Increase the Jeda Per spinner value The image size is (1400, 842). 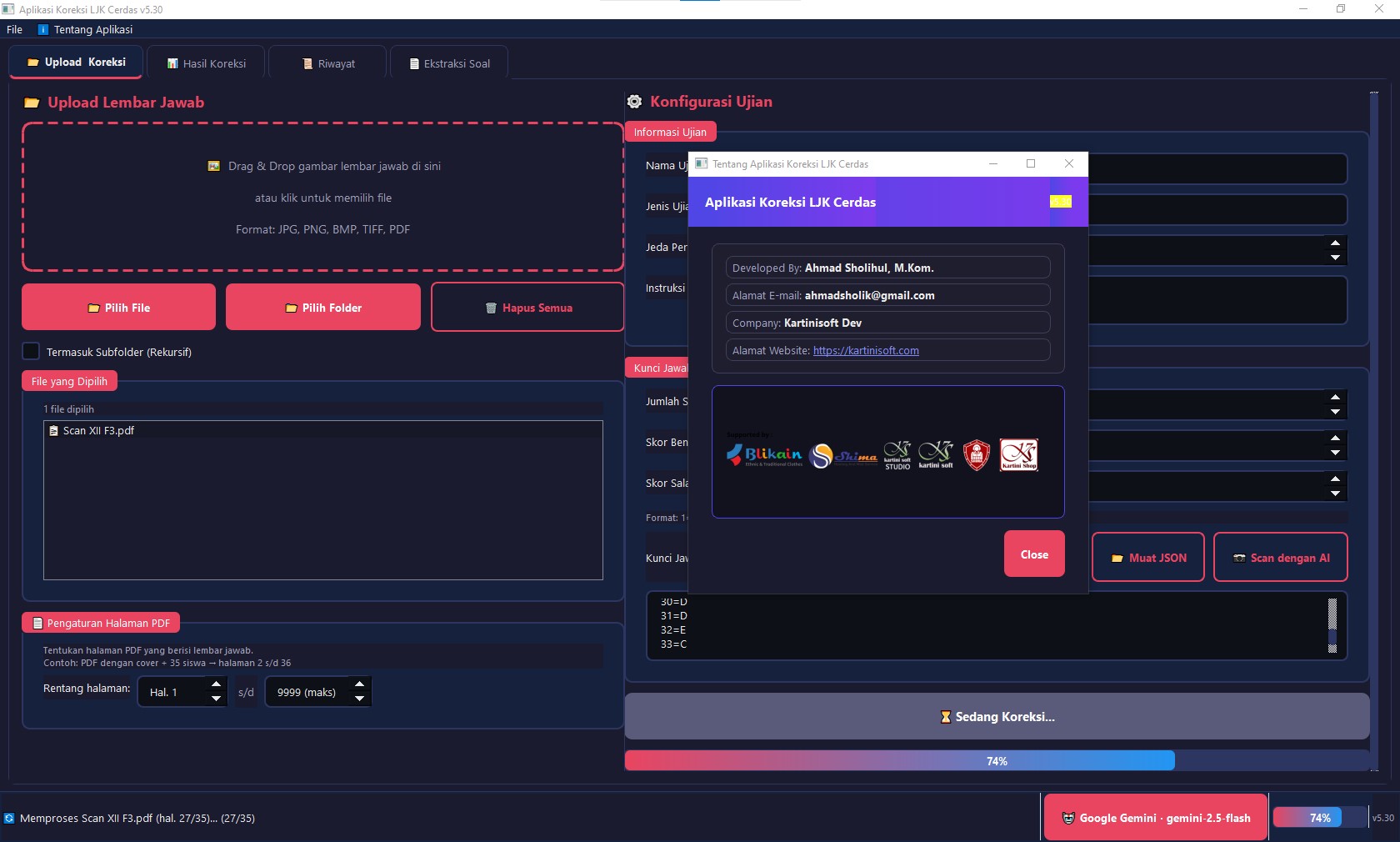(x=1335, y=243)
